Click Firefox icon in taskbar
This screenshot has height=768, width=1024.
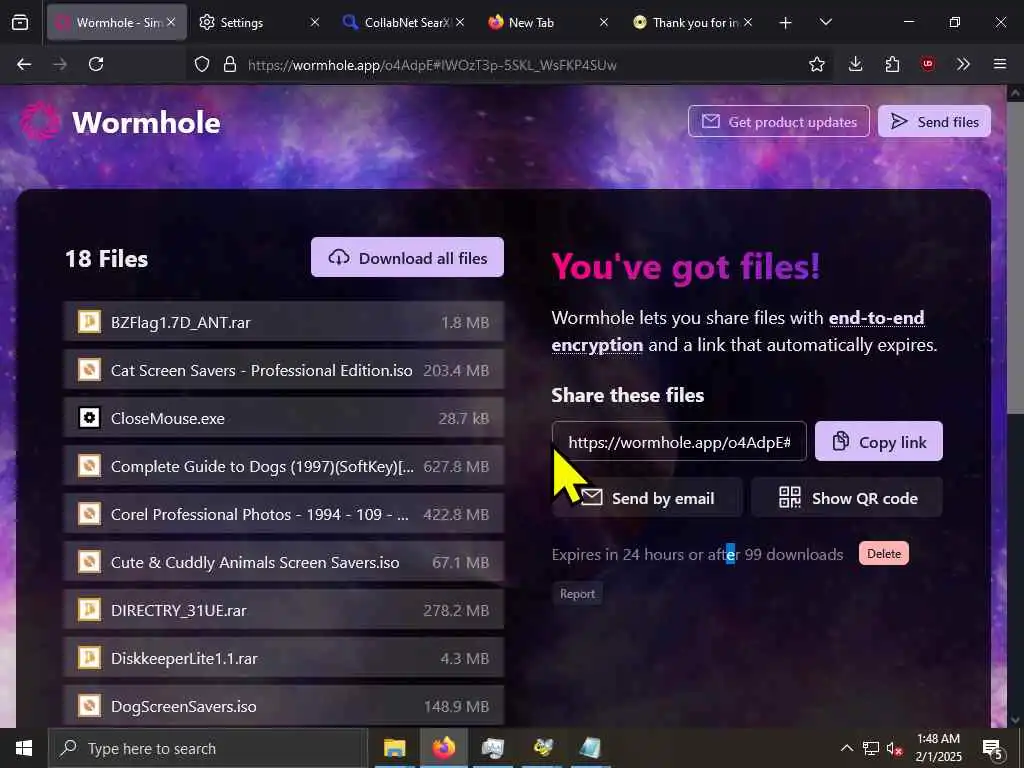click(443, 748)
